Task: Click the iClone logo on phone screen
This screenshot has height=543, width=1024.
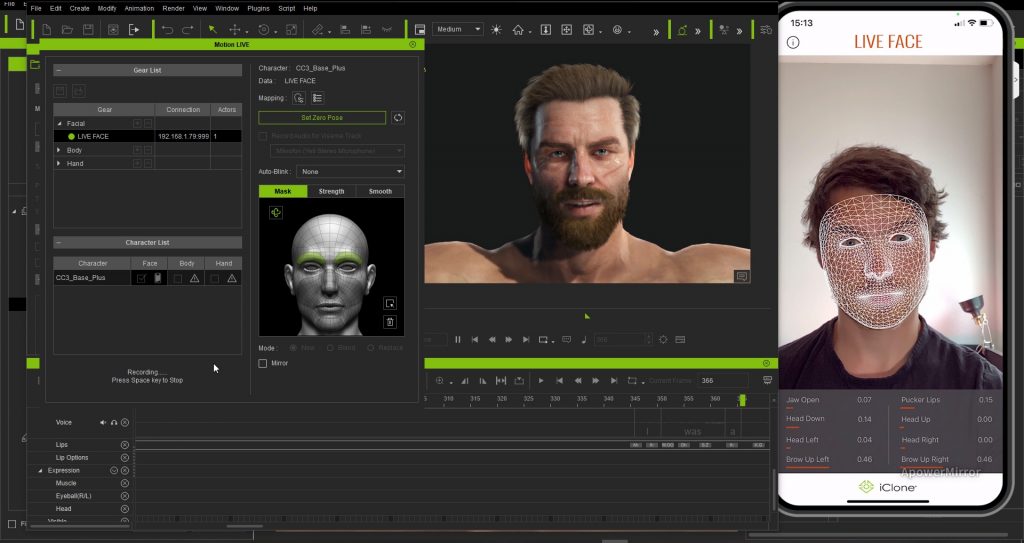Action: pos(890,487)
